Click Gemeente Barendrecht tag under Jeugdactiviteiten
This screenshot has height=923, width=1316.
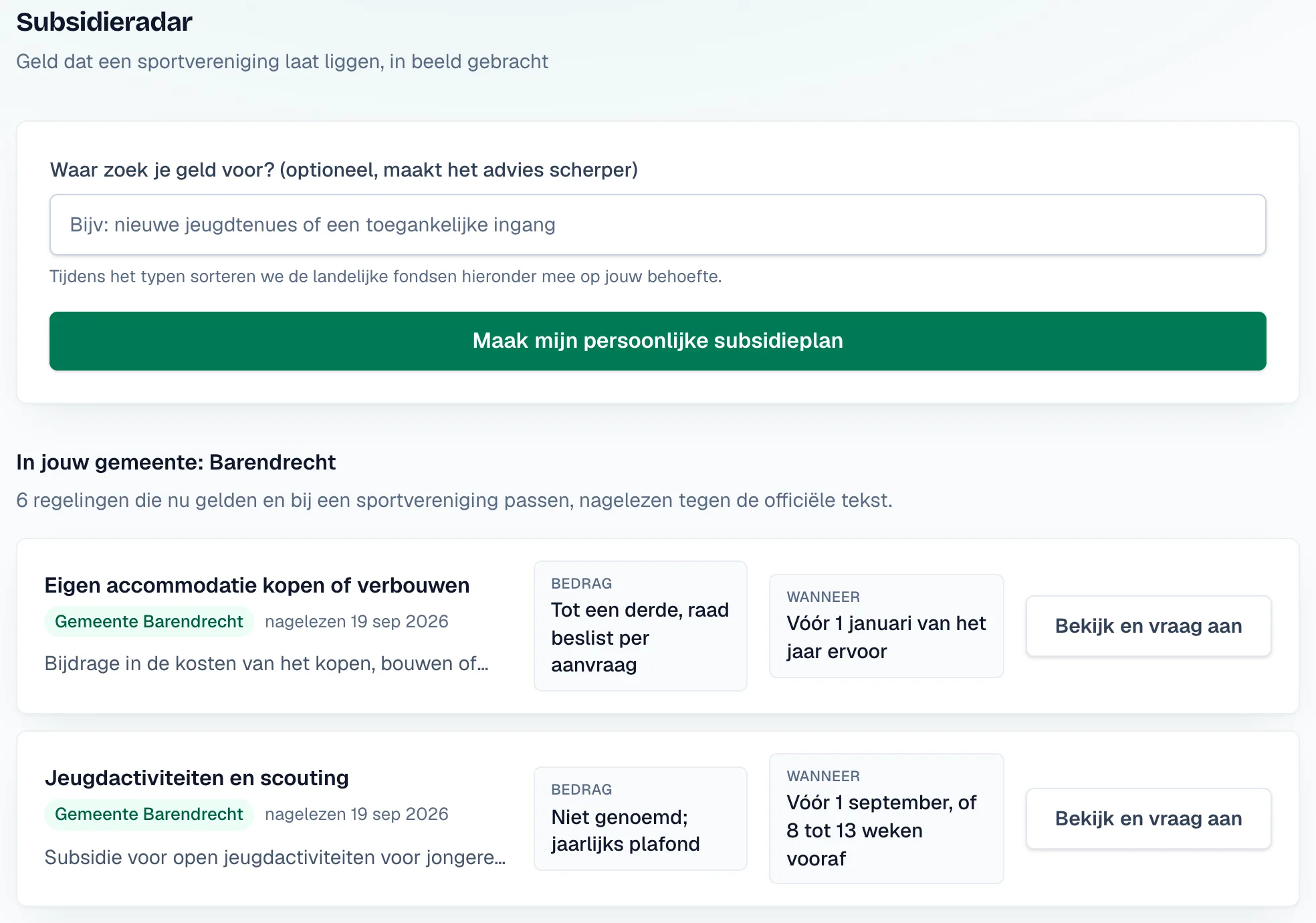(148, 814)
